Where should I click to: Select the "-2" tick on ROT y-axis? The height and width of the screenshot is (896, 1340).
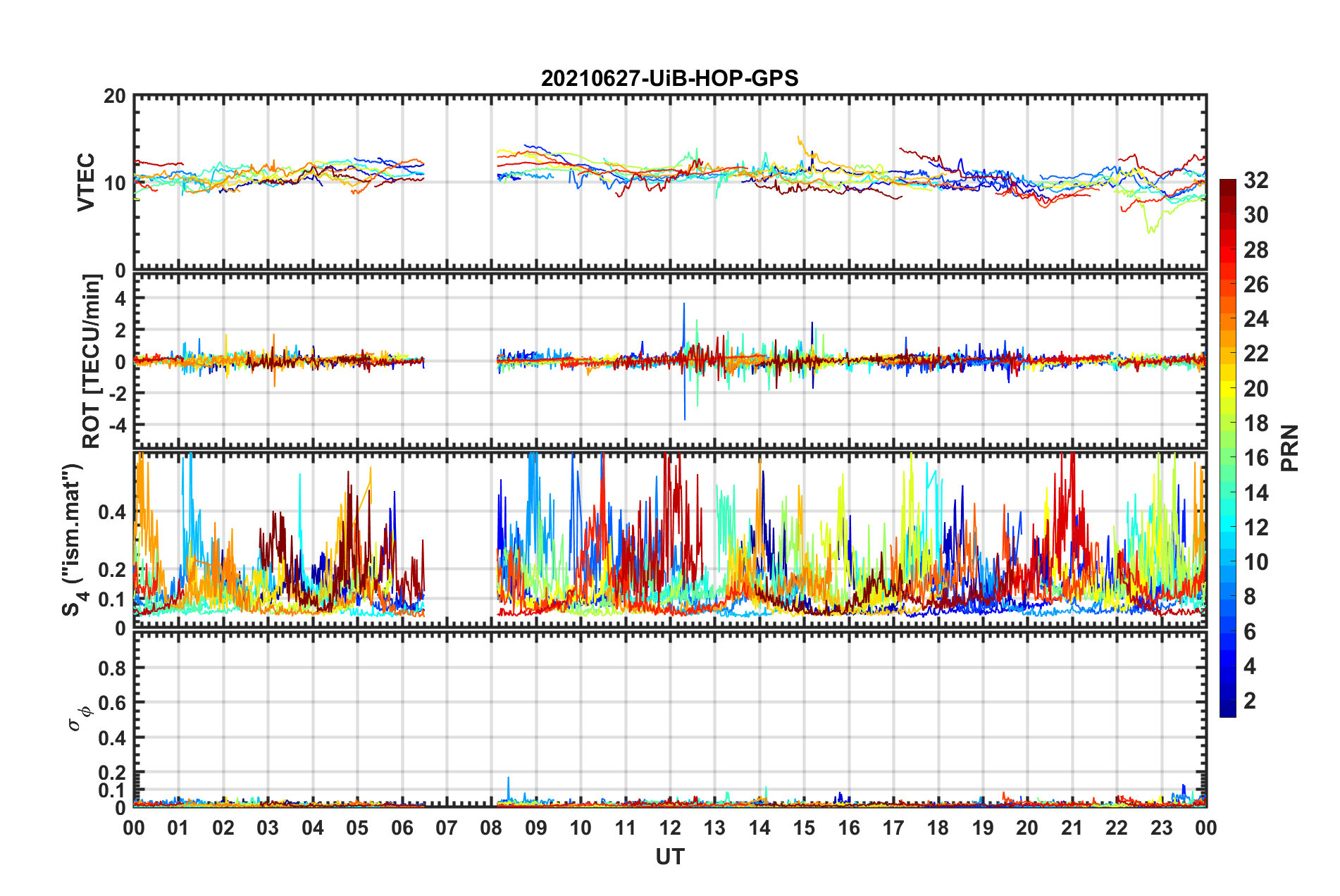click(x=116, y=393)
